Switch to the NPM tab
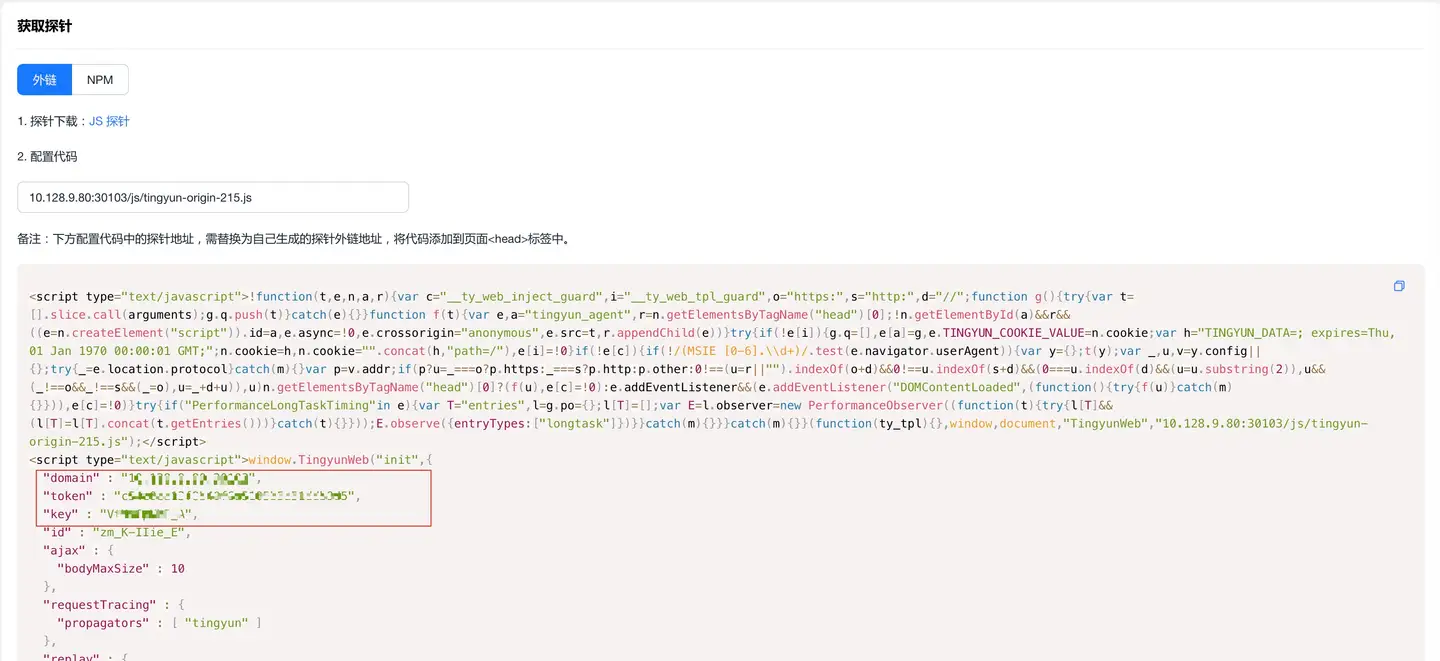The image size is (1440, 661). click(100, 80)
